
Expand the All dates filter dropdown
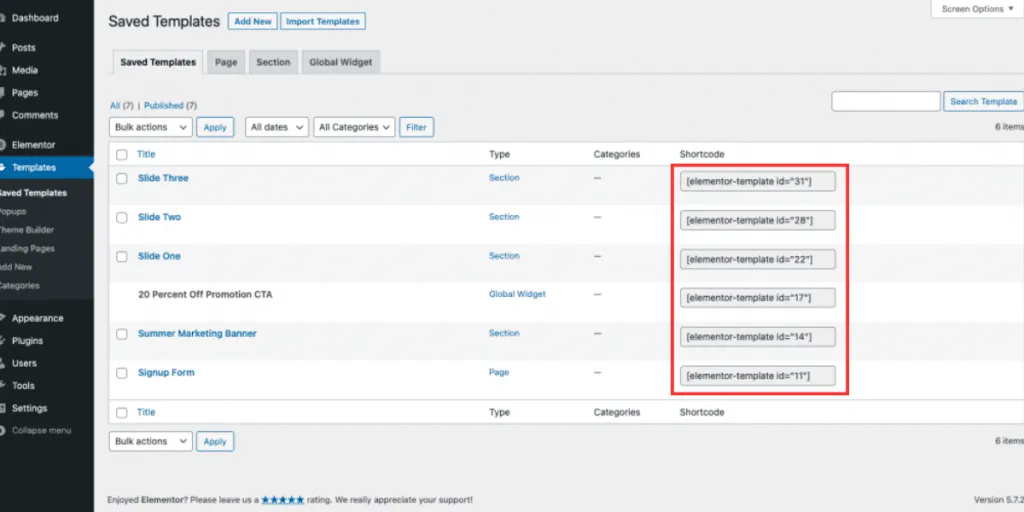click(x=276, y=127)
